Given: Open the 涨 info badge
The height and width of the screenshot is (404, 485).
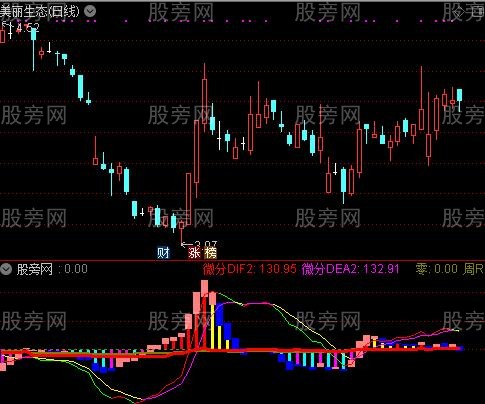Looking at the screenshot, I should 194,253.
